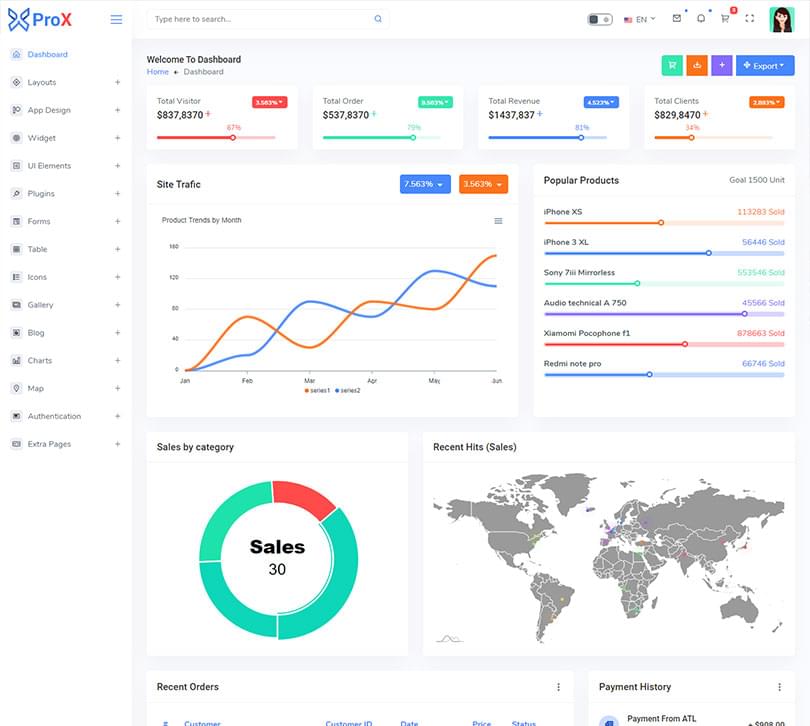Open the Export dropdown
This screenshot has height=726, width=810.
765,65
